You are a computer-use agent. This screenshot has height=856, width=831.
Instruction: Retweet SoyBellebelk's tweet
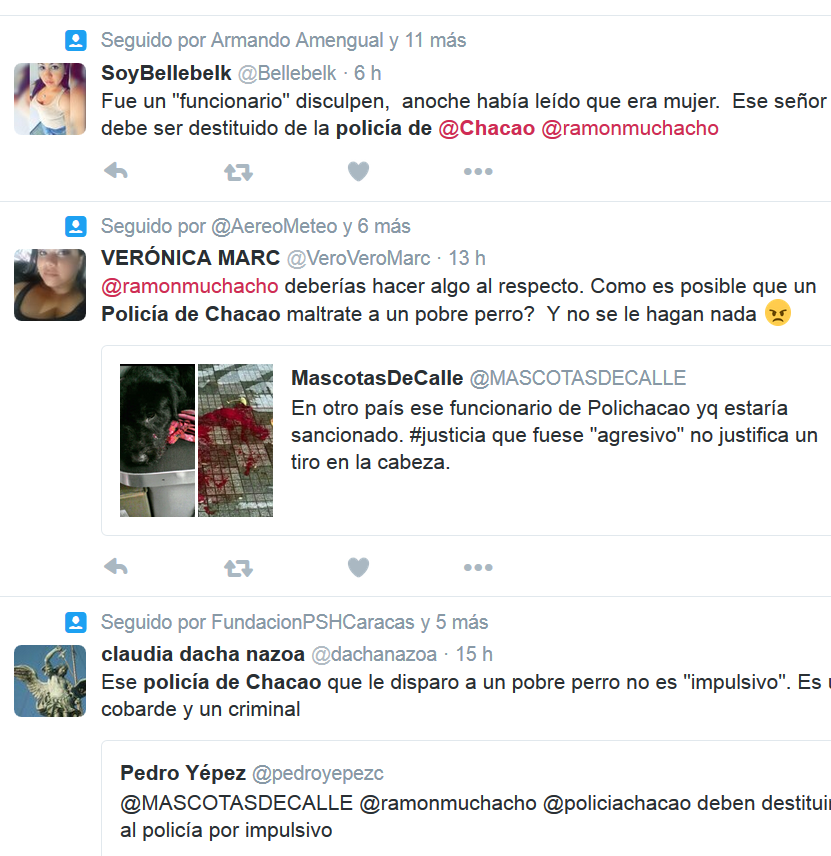[239, 173]
